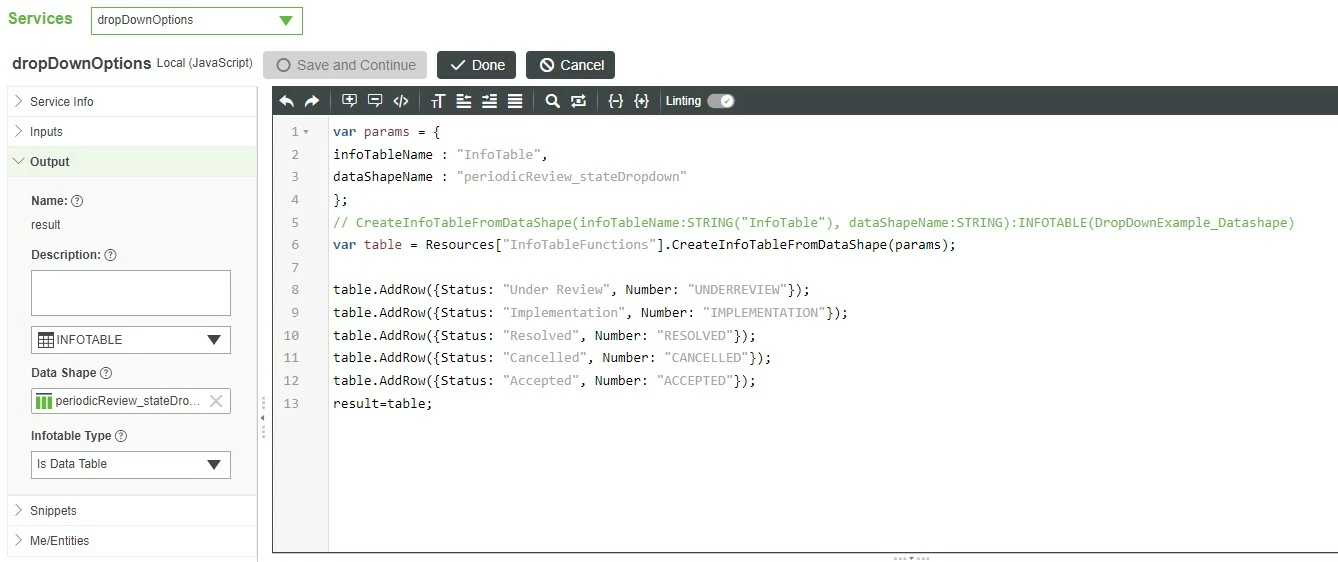This screenshot has height=562, width=1338.
Task: Open the Services dropDownOptions dropdown
Action: pos(197,20)
